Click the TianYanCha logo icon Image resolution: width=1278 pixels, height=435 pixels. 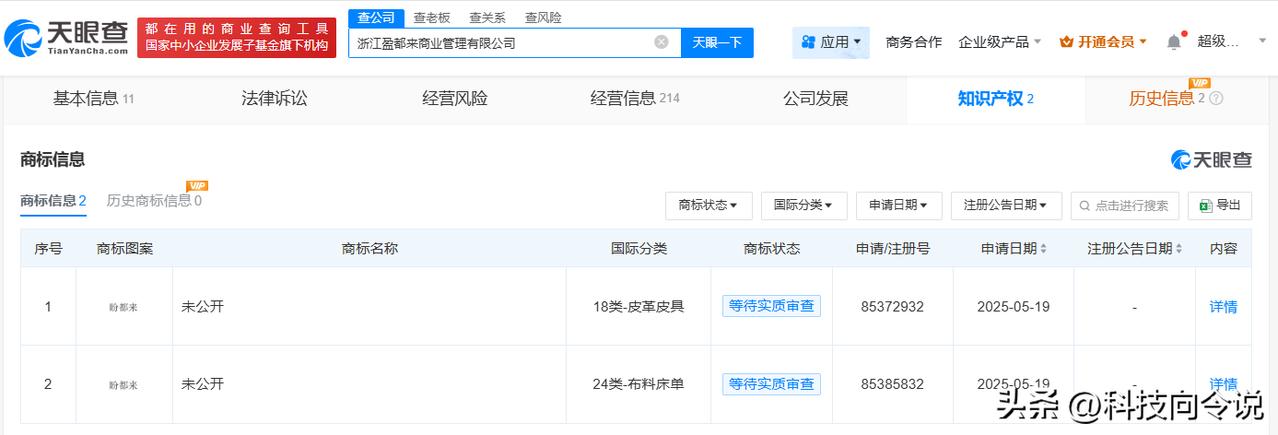(22, 39)
